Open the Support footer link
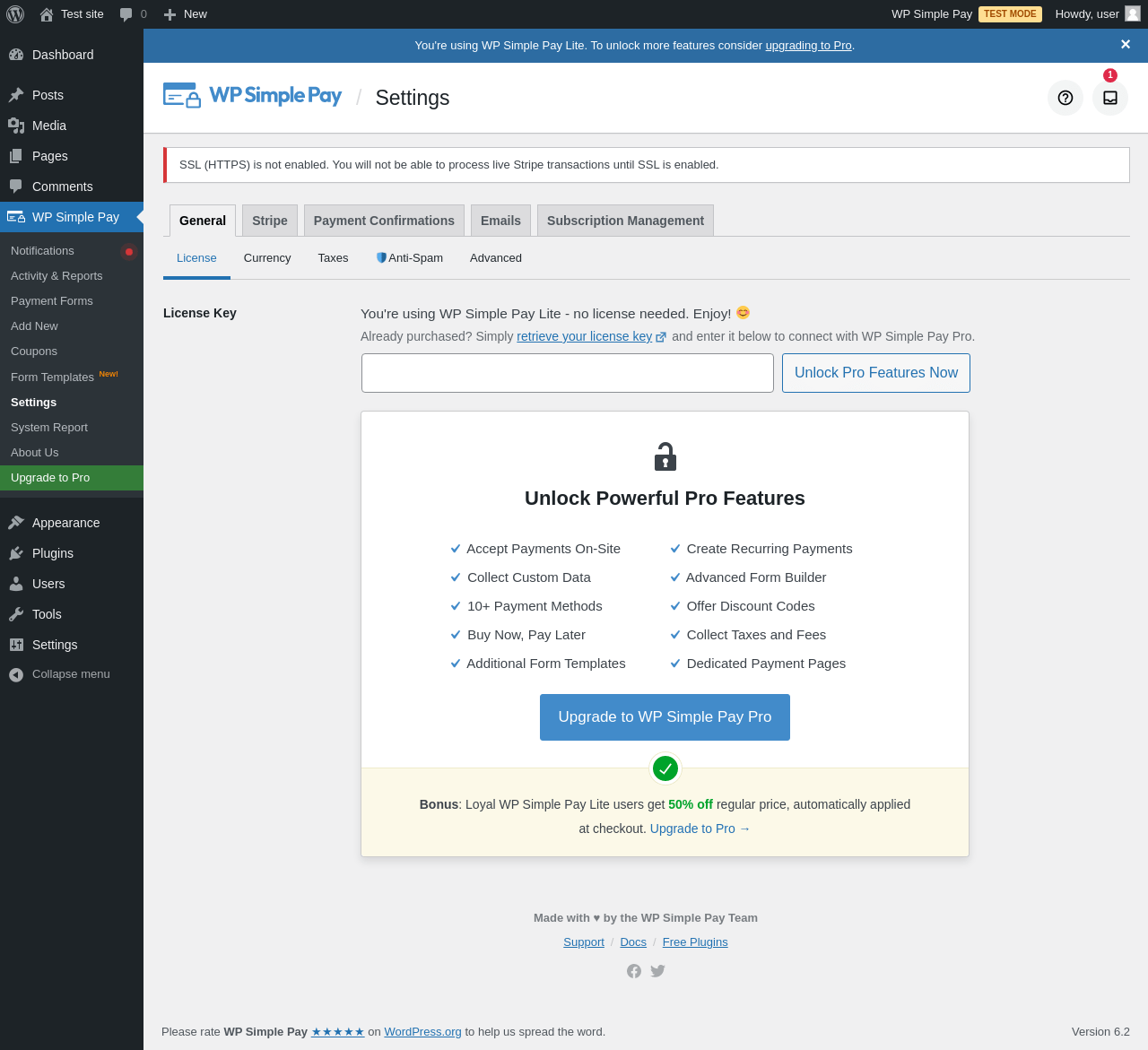The width and height of the screenshot is (1148, 1050). coord(584,942)
